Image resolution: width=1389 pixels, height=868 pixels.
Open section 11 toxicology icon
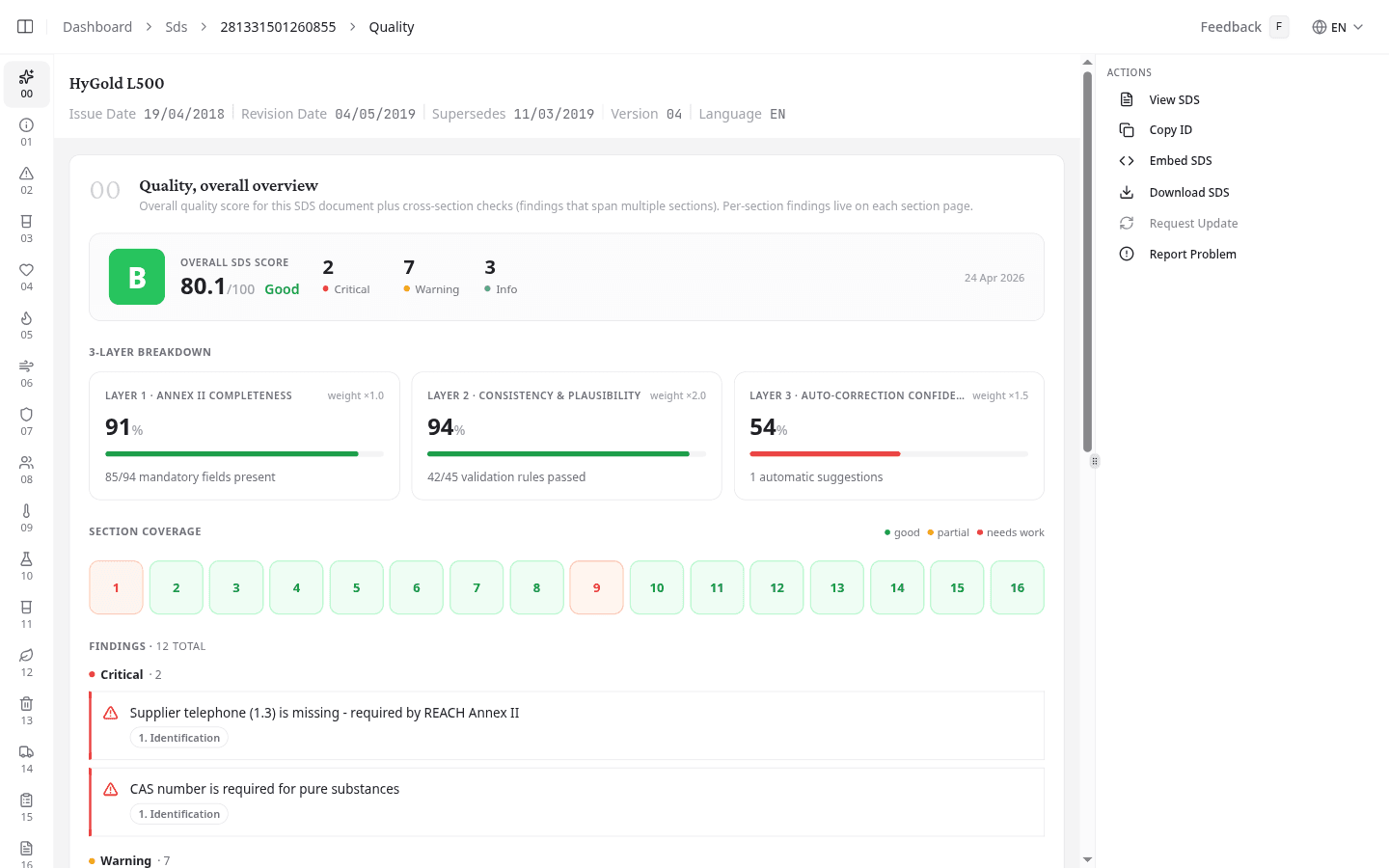point(27,608)
